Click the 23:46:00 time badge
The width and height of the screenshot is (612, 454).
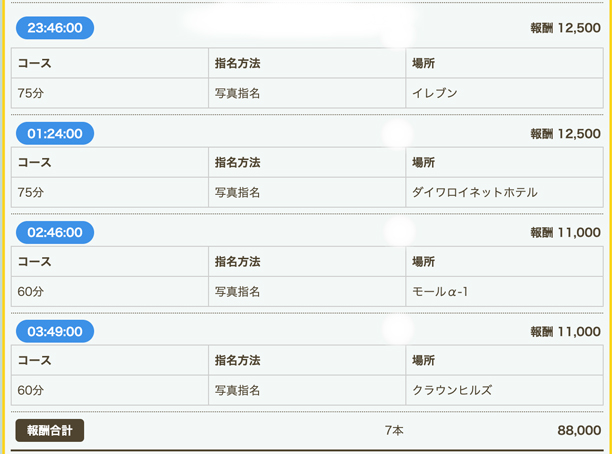pyautogui.click(x=55, y=28)
